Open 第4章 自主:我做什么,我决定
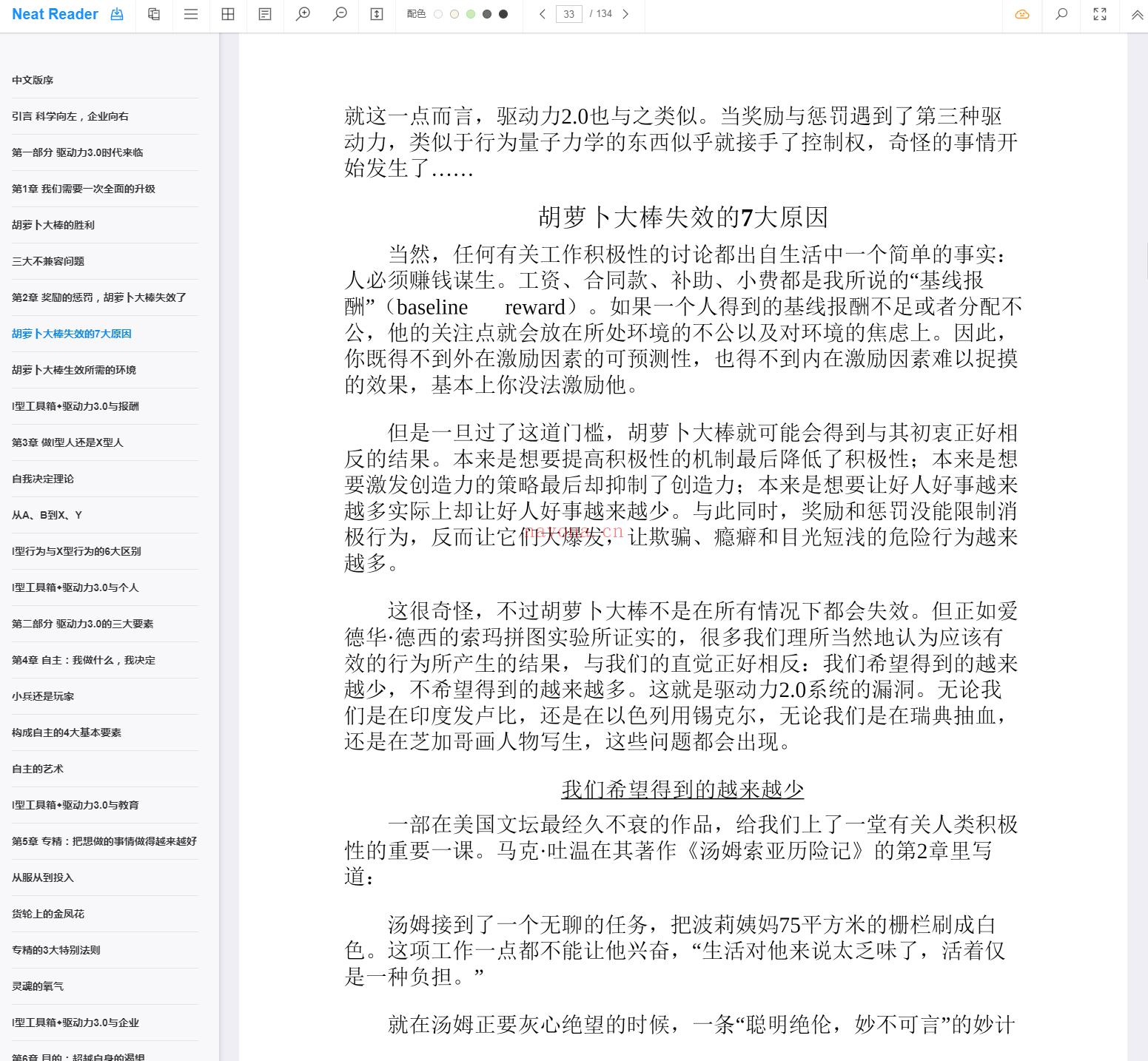Viewport: 1148px width, 1061px height. point(84,660)
